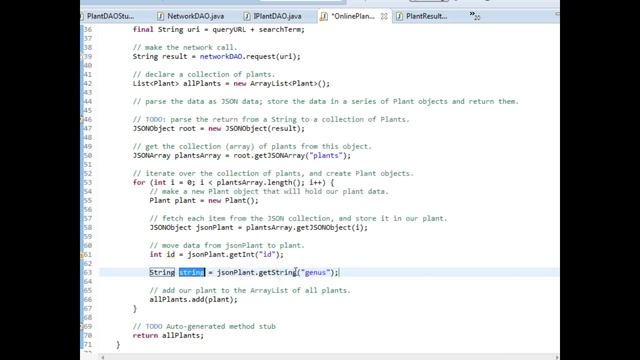Select the *OnlinePlan... editor tab
The width and height of the screenshot is (640, 360).
353,16
